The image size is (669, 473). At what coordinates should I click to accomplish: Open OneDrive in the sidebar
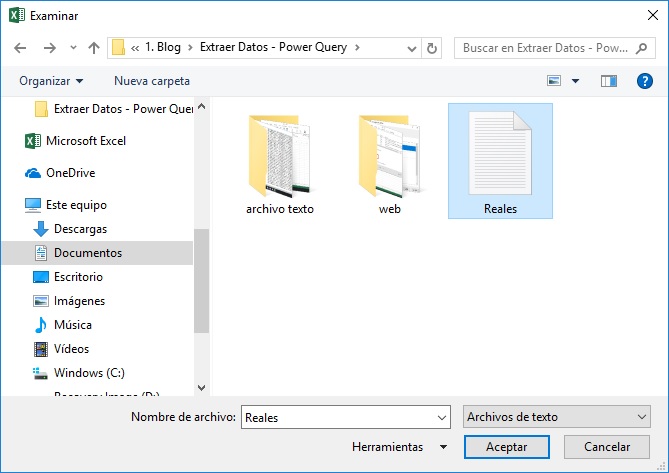[60, 173]
